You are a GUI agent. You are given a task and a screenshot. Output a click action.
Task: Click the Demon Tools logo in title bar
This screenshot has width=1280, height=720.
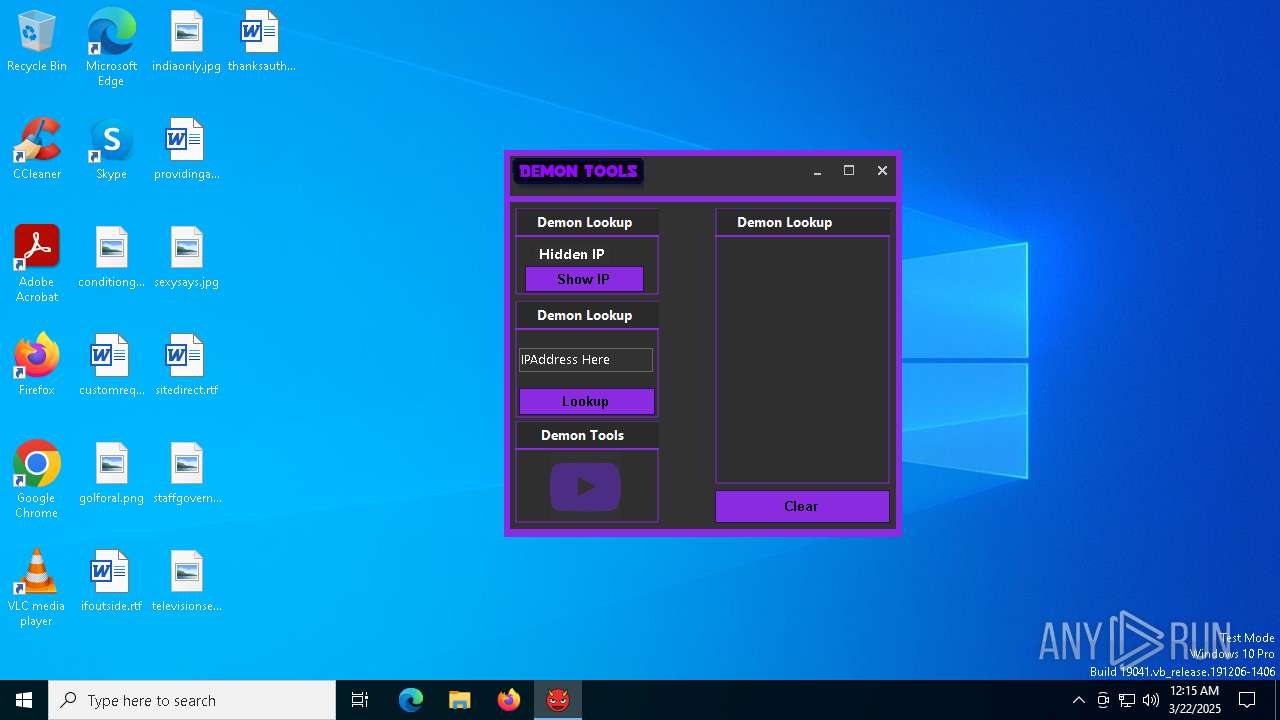click(578, 172)
